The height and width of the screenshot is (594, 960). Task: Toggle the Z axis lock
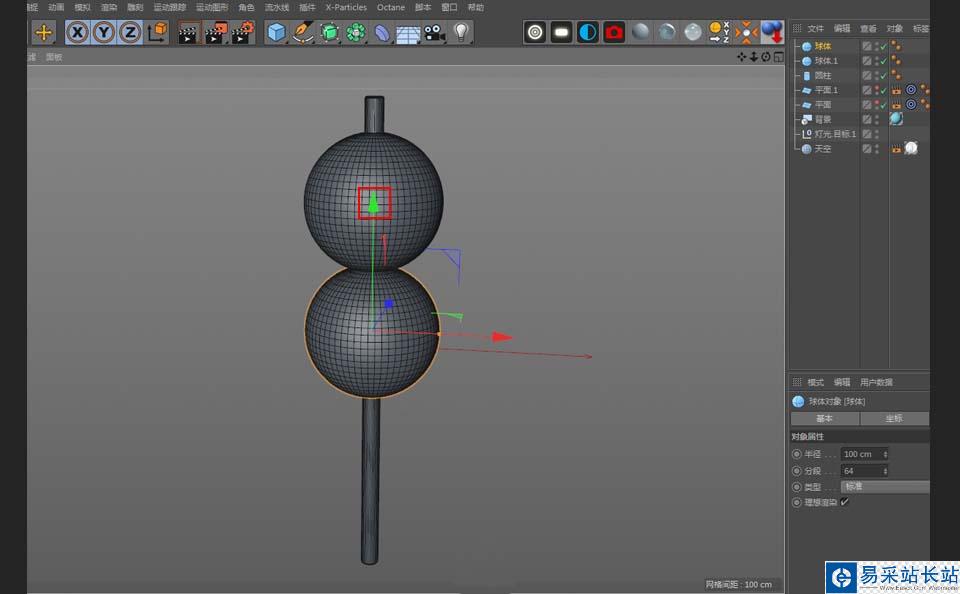(x=130, y=32)
